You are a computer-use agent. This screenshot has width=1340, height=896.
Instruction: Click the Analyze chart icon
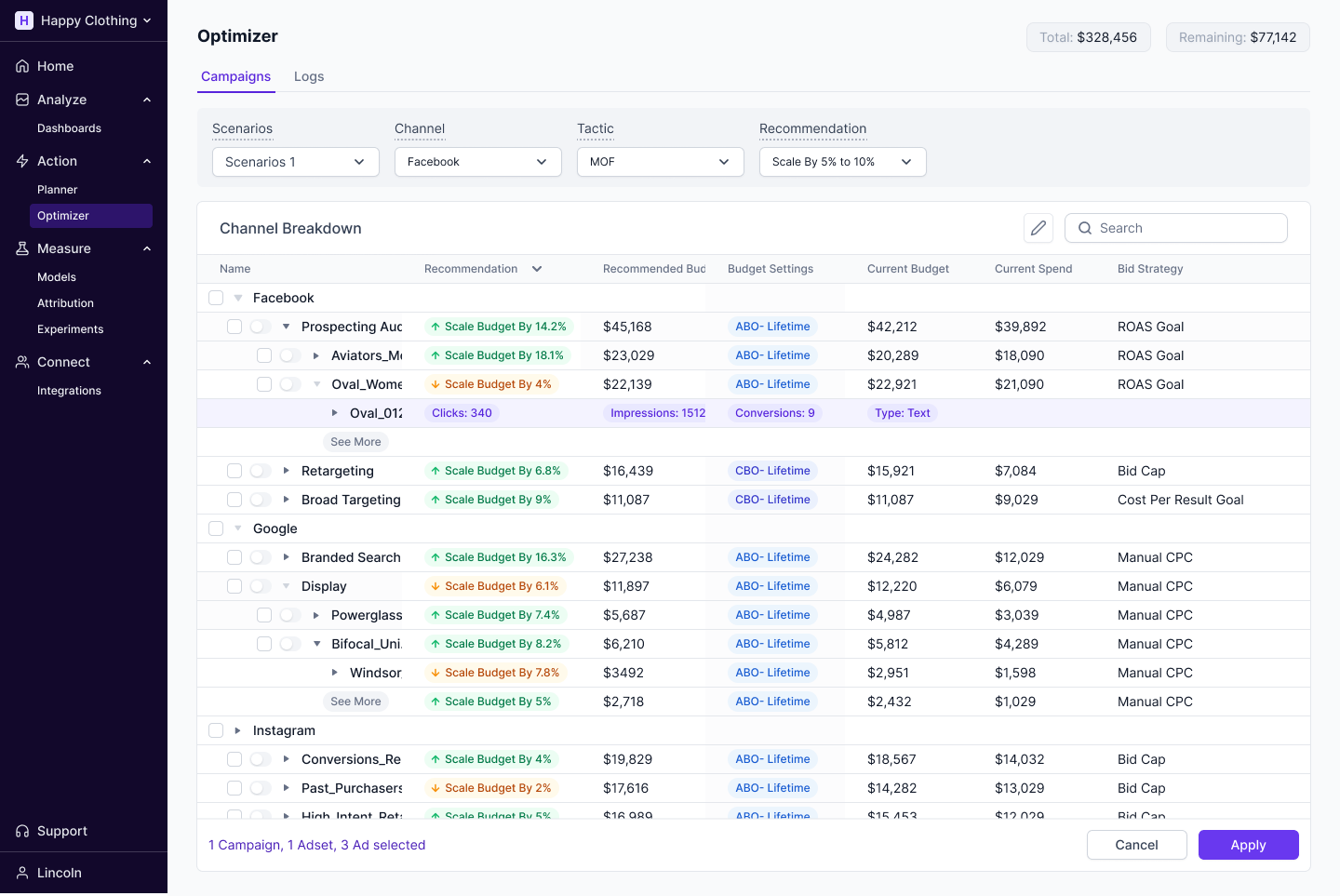pyautogui.click(x=22, y=100)
